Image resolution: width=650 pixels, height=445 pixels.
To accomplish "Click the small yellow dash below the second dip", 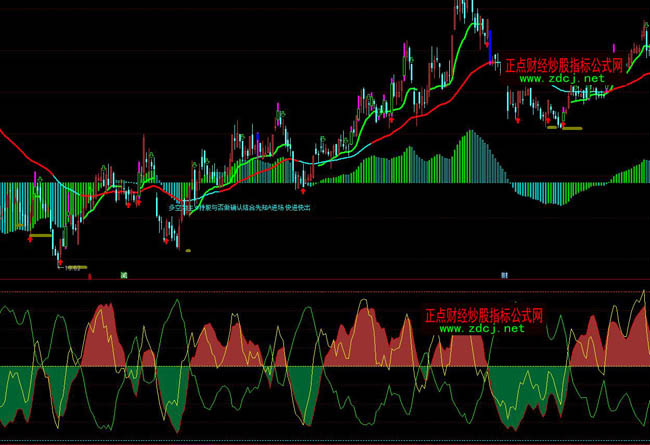I will coord(186,250).
